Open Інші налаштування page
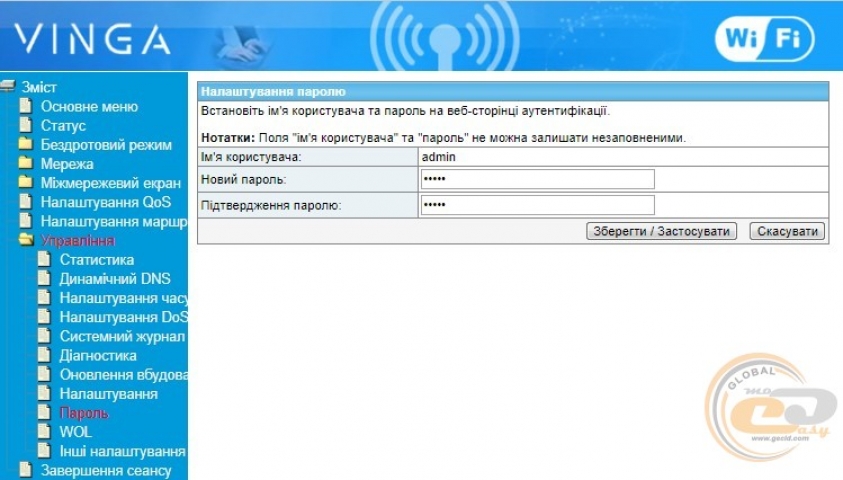The height and width of the screenshot is (480, 843). point(123,452)
